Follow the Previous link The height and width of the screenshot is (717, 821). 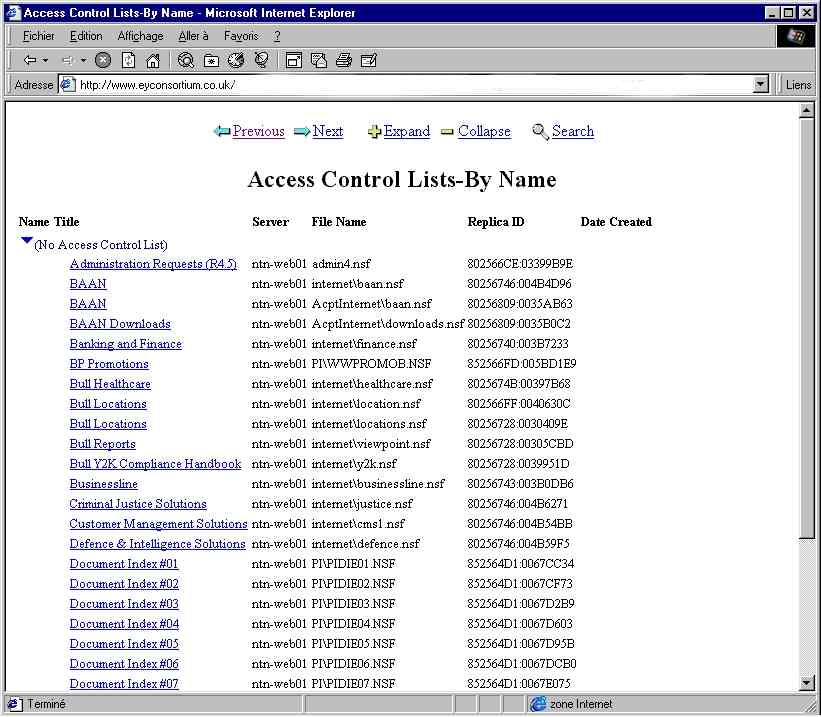259,131
